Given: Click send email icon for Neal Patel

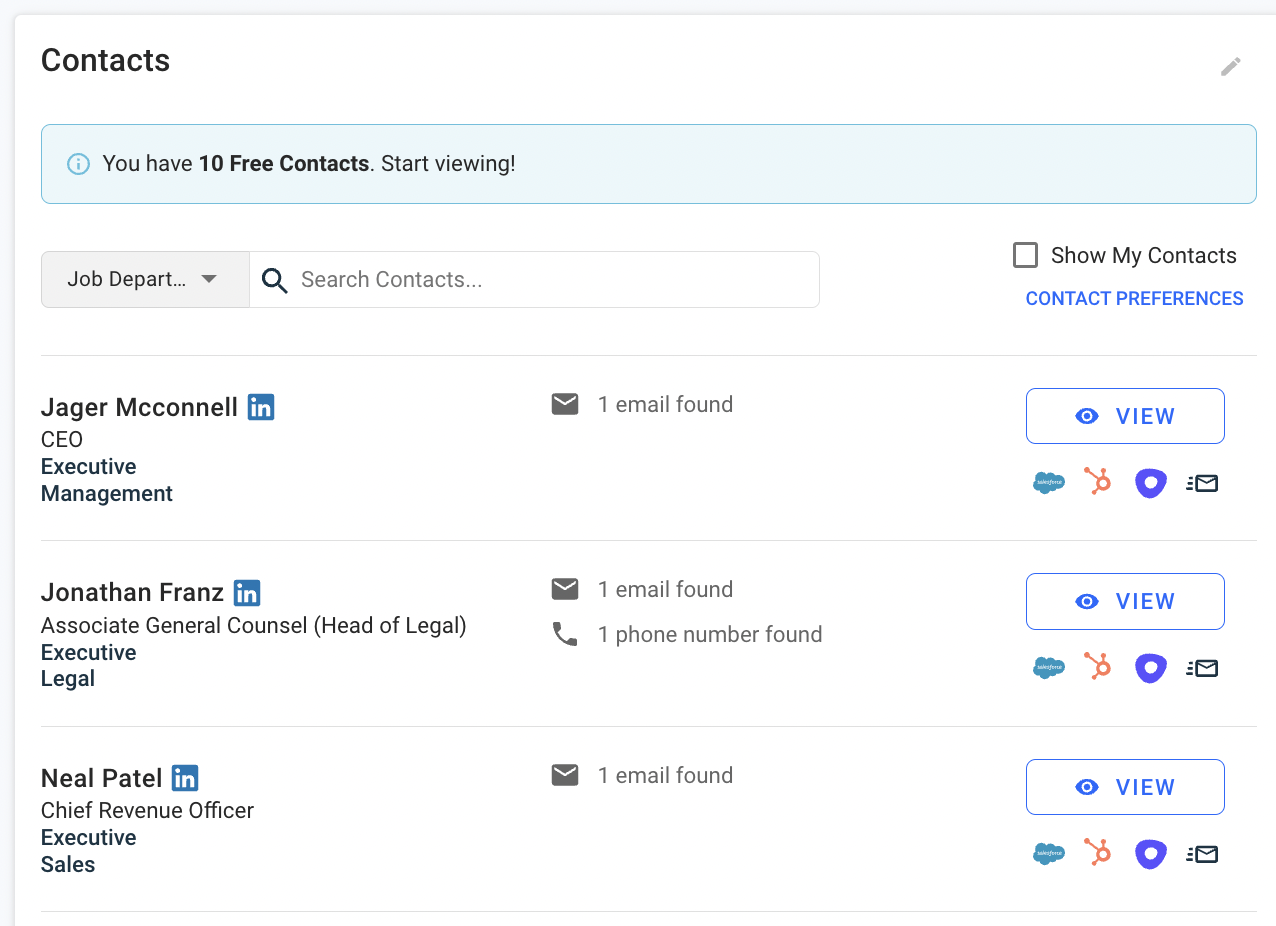Looking at the screenshot, I should [x=1202, y=854].
